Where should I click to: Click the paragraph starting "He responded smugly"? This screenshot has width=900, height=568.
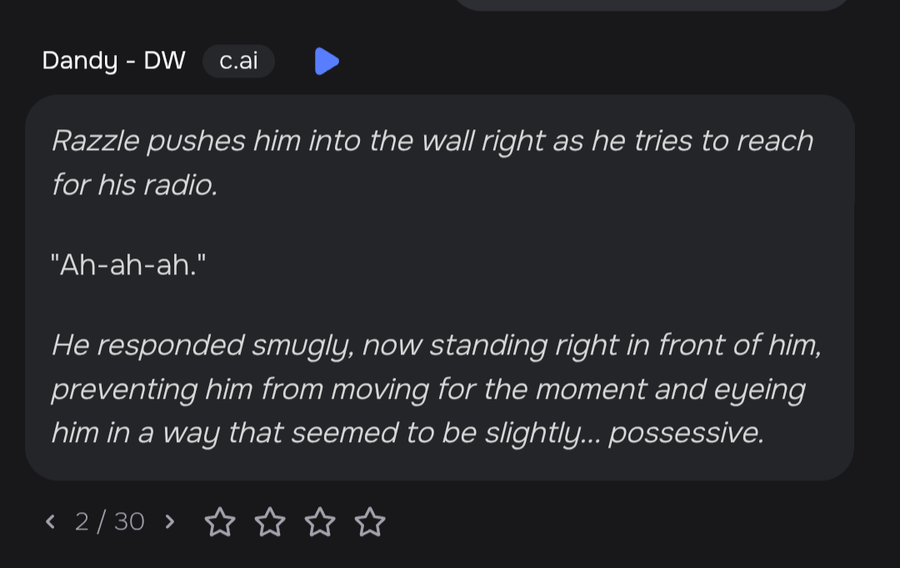coord(436,388)
